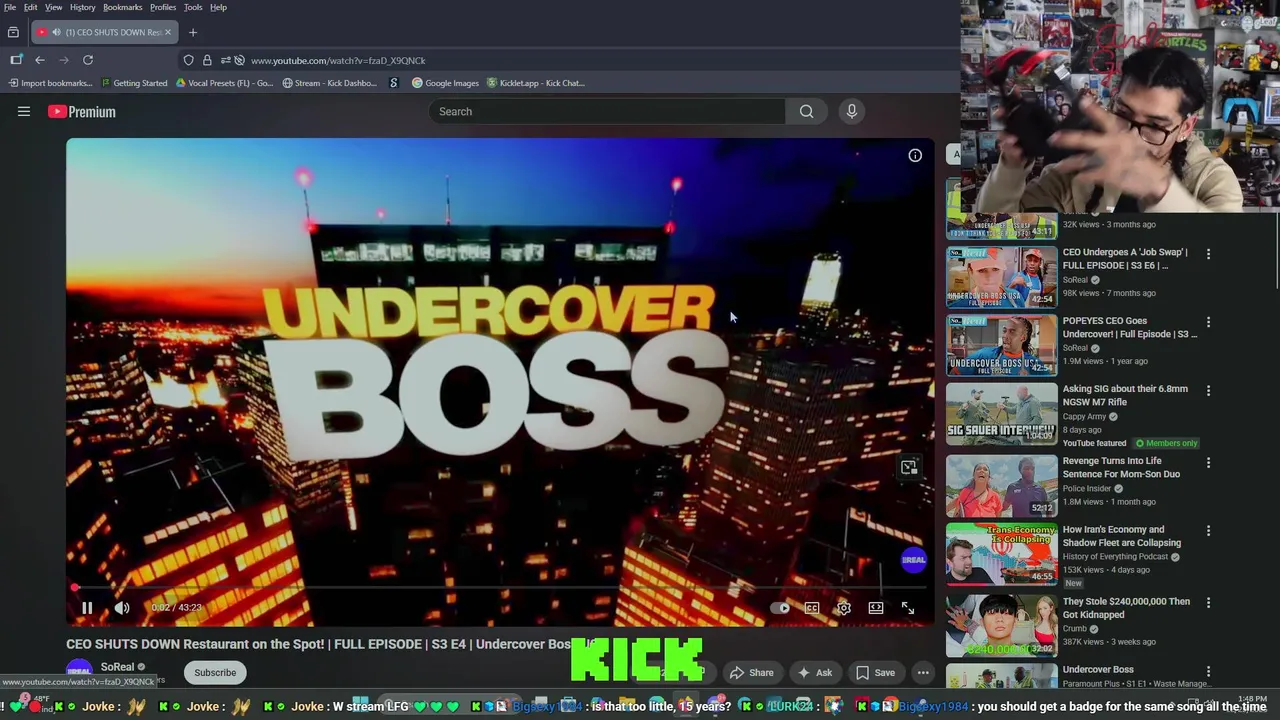
Task: Open options for Asking SIG video
Action: point(1208,390)
